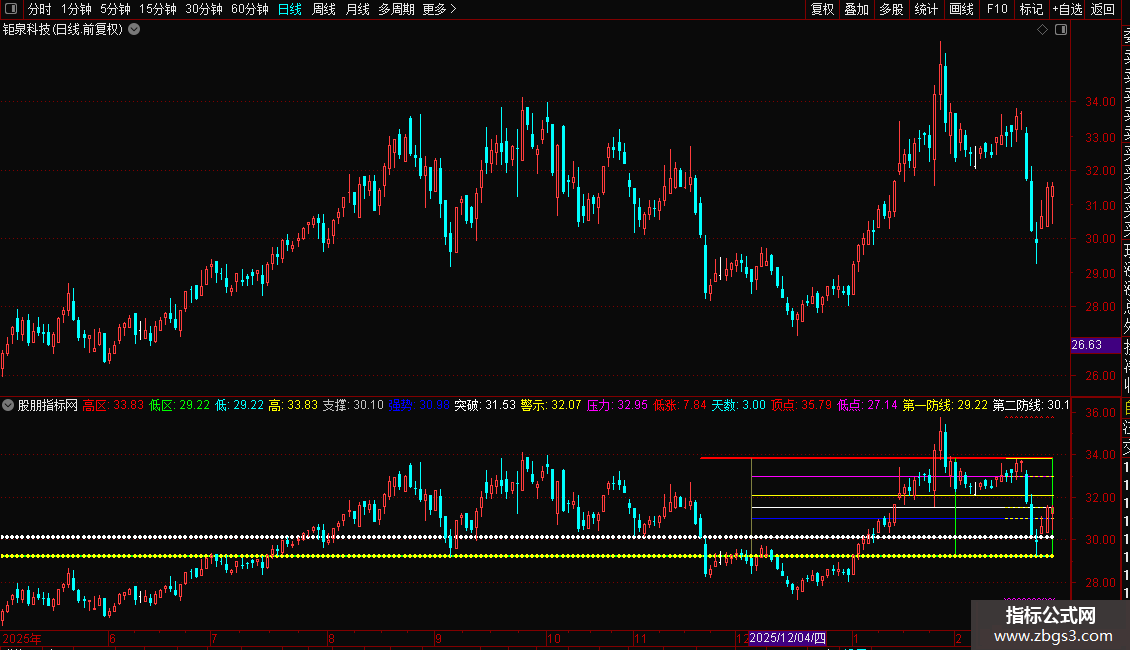This screenshot has width=1130, height=650.
Task: Click the 突破: 31.53 indicator value
Action: click(485, 405)
